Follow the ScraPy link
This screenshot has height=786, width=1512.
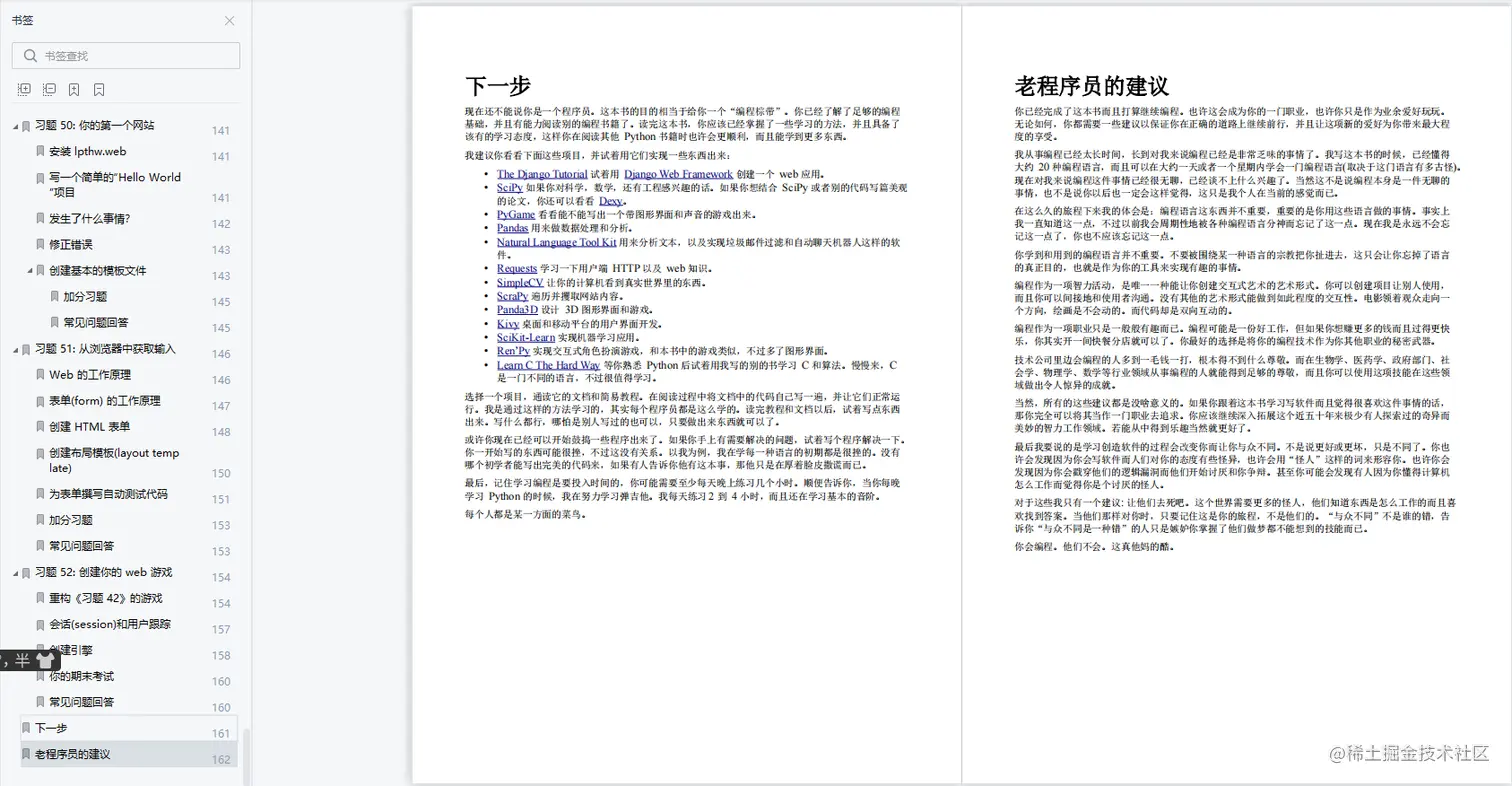pos(513,296)
